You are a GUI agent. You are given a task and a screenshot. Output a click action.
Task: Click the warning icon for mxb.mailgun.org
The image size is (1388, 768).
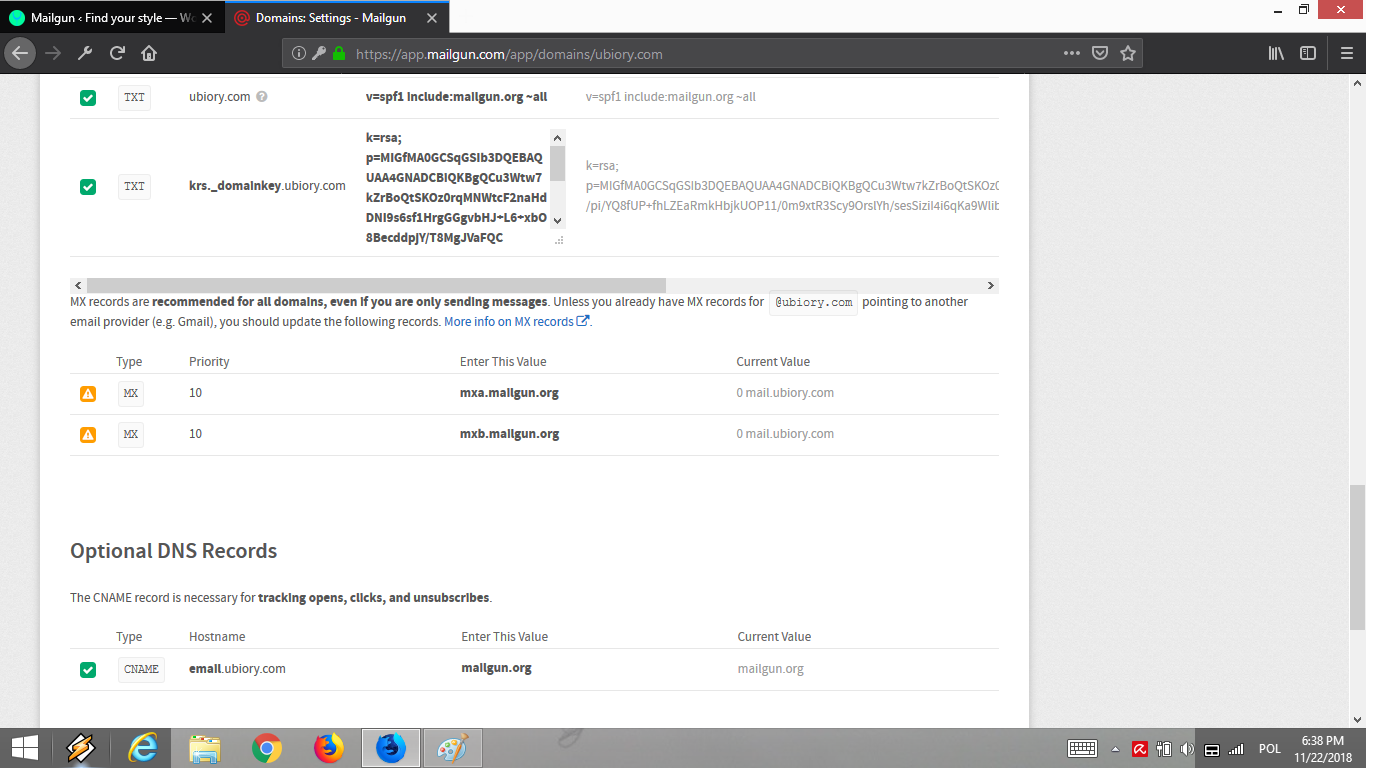point(88,435)
